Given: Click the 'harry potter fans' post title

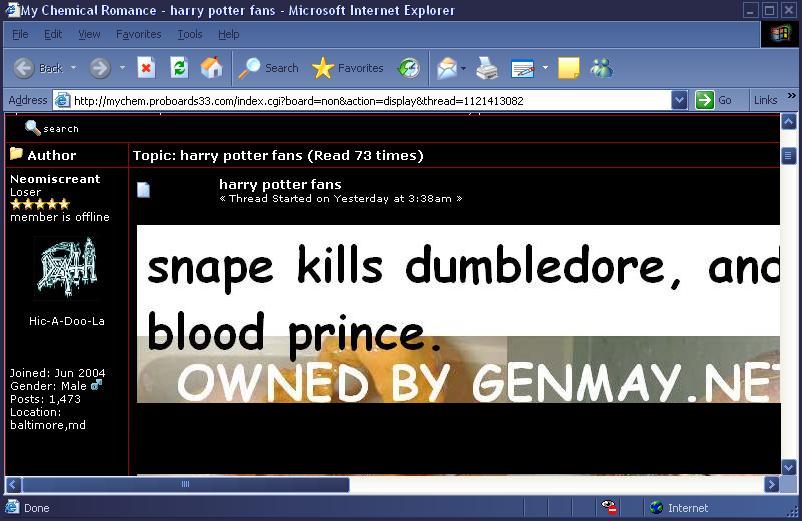Looking at the screenshot, I should [280, 184].
